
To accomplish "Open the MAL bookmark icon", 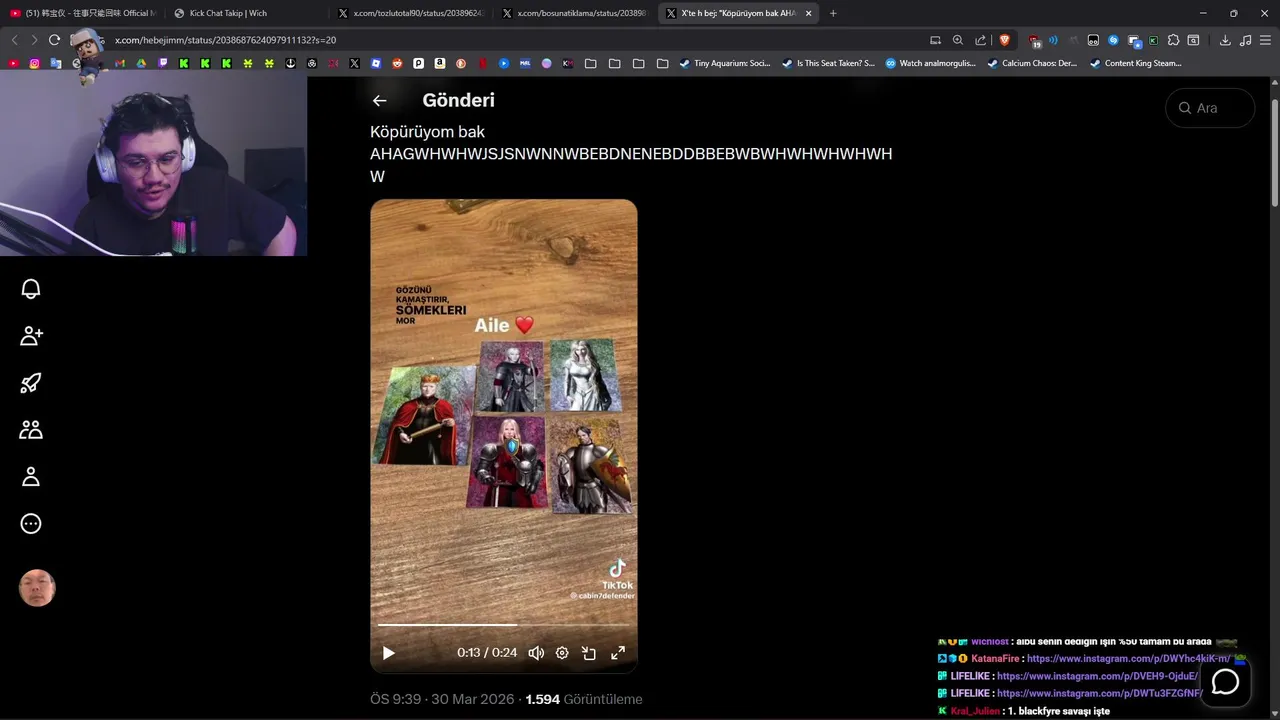I will (x=525, y=63).
